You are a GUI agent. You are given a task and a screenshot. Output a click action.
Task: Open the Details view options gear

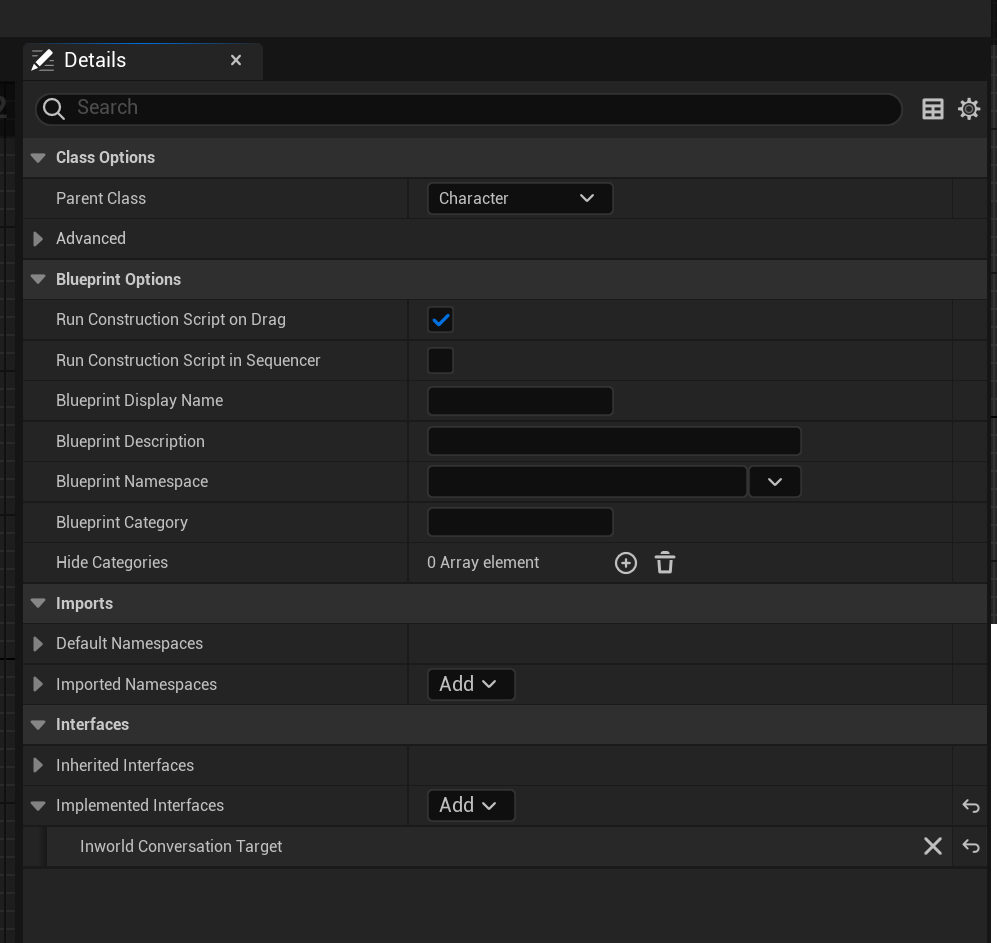(968, 109)
